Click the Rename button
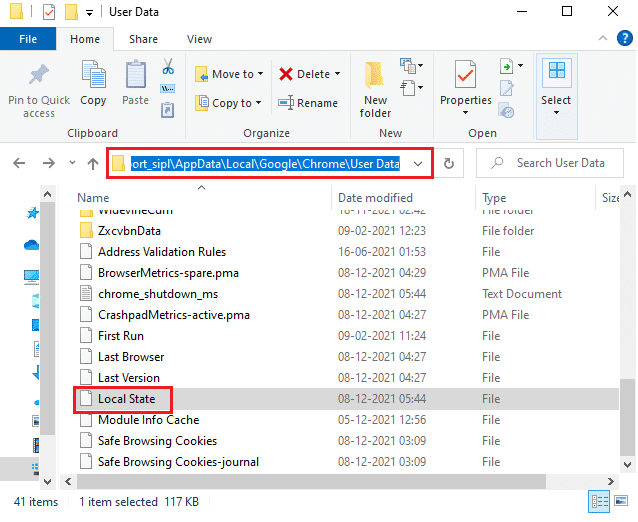This screenshot has width=638, height=522. point(308,103)
